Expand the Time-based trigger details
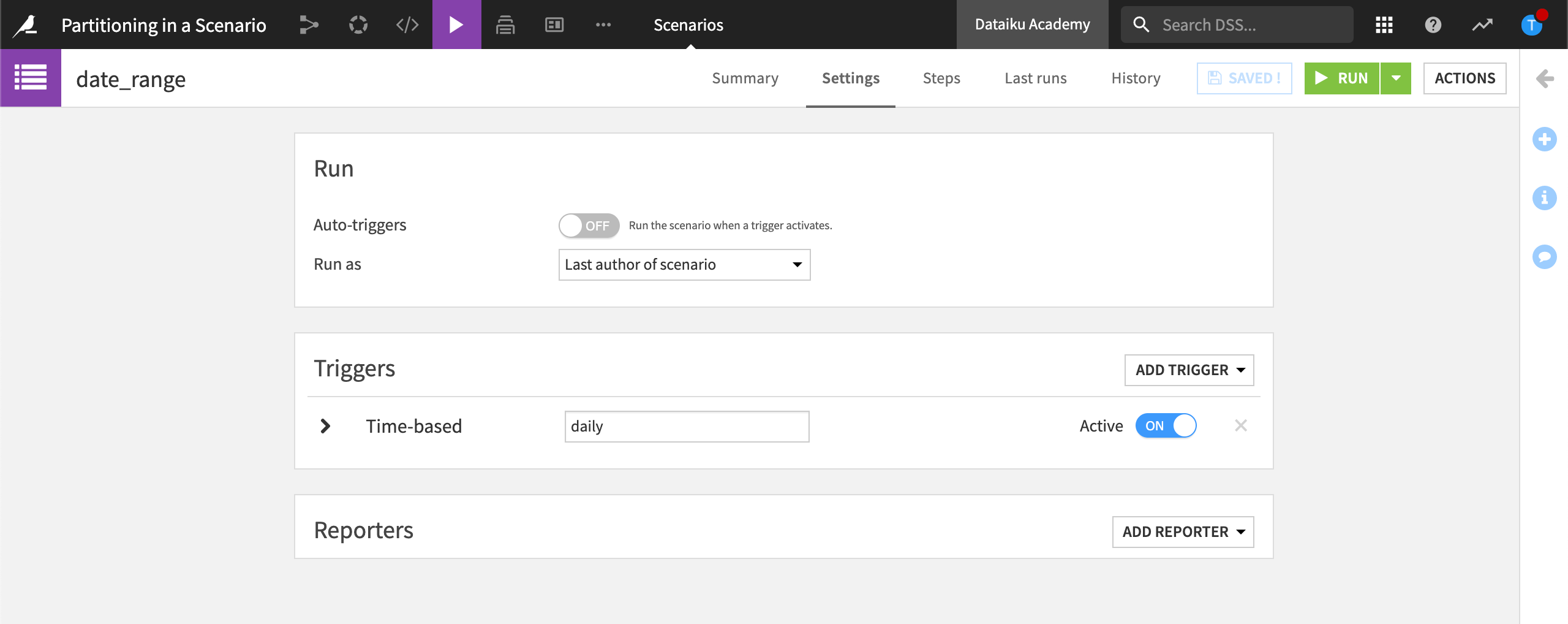The height and width of the screenshot is (624, 1568). tap(325, 426)
